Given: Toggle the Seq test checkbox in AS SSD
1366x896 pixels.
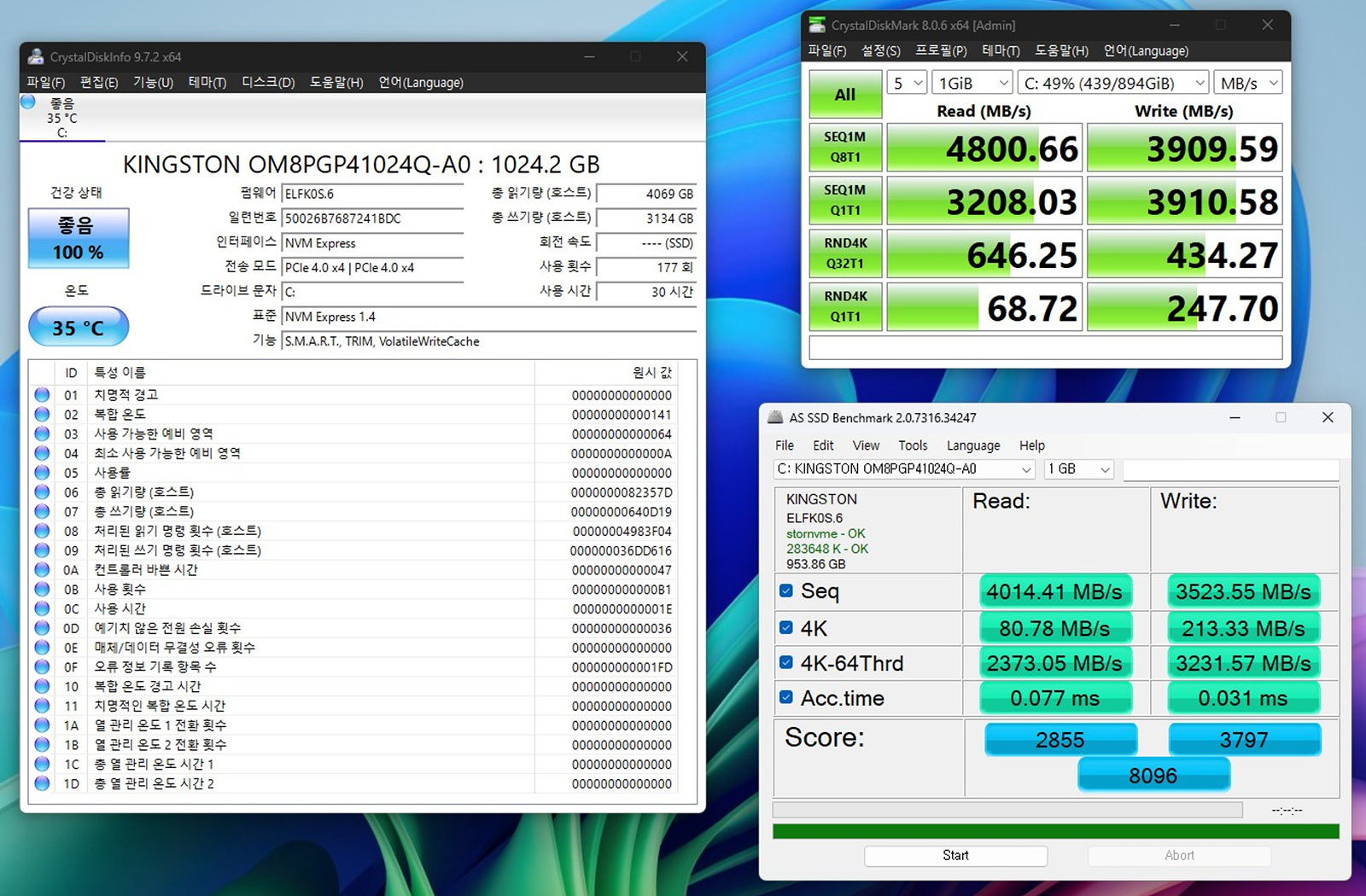Looking at the screenshot, I should pos(786,591).
